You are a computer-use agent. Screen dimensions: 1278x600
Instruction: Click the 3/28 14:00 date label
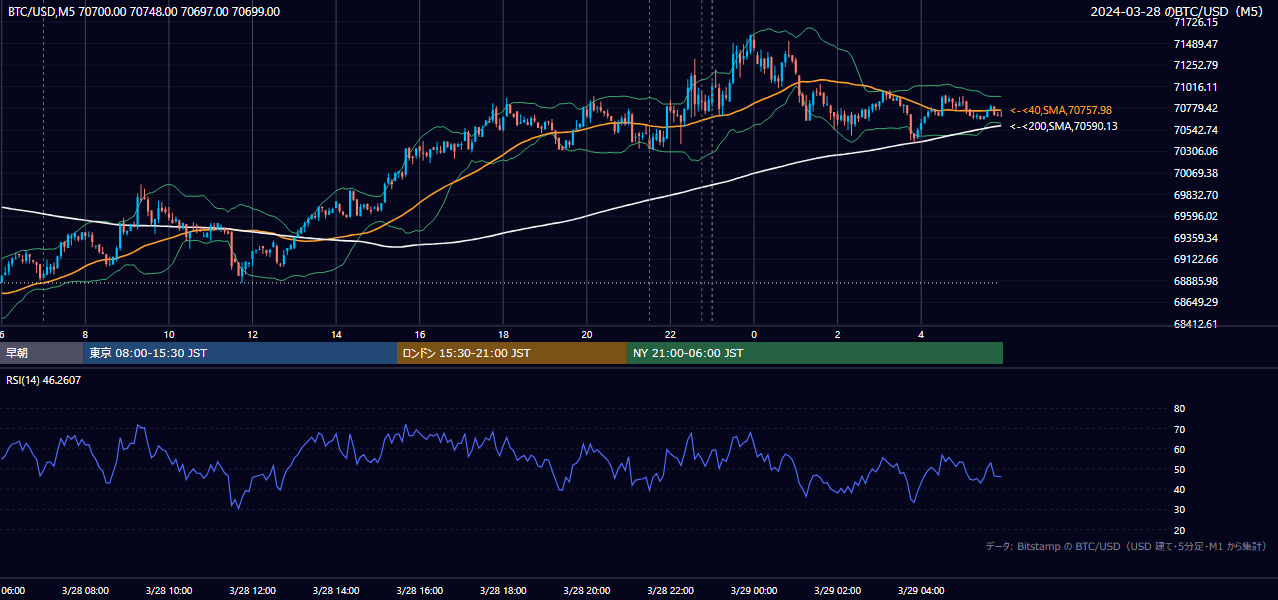coord(336,591)
